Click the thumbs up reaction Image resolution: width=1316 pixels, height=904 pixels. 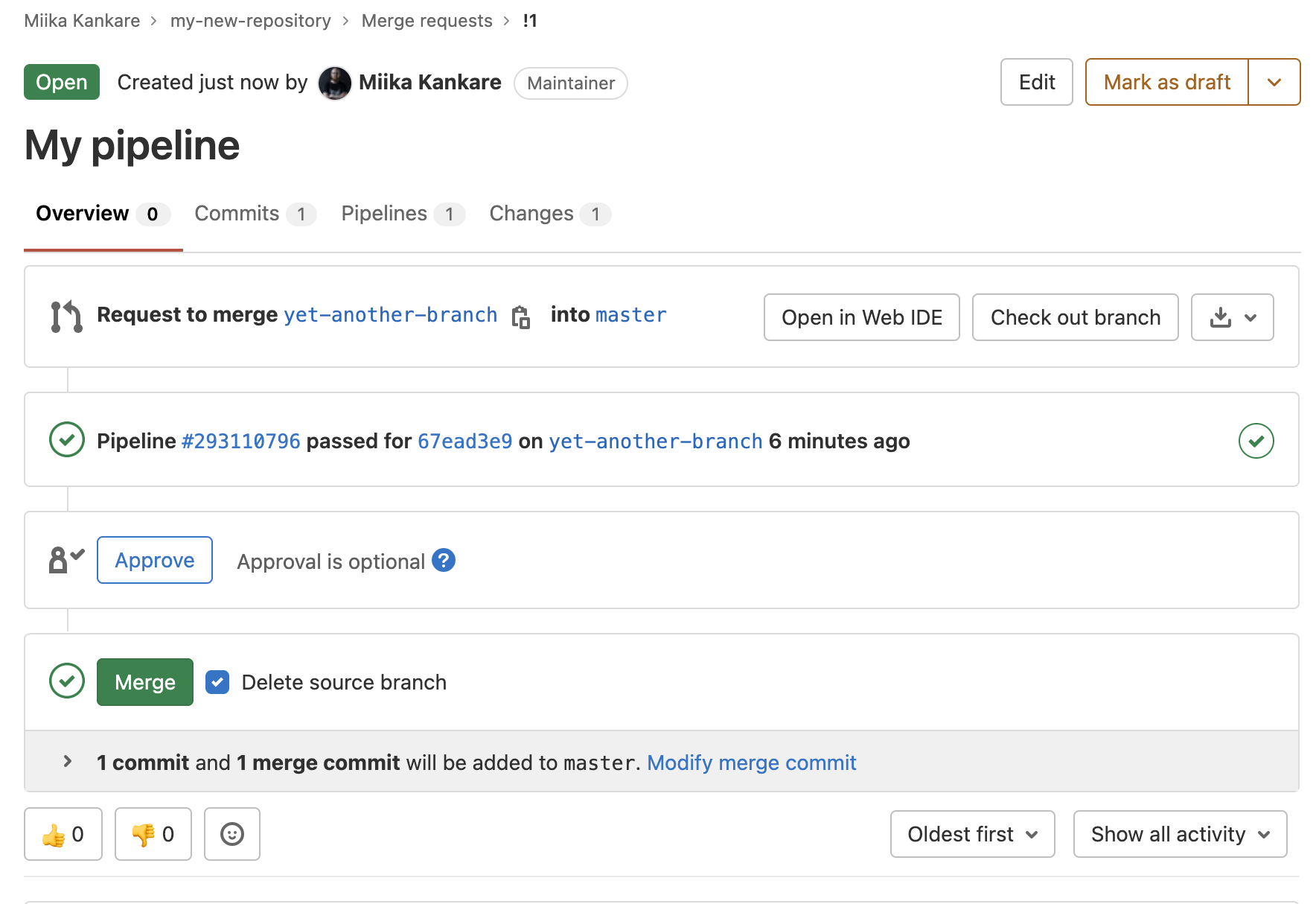click(63, 834)
